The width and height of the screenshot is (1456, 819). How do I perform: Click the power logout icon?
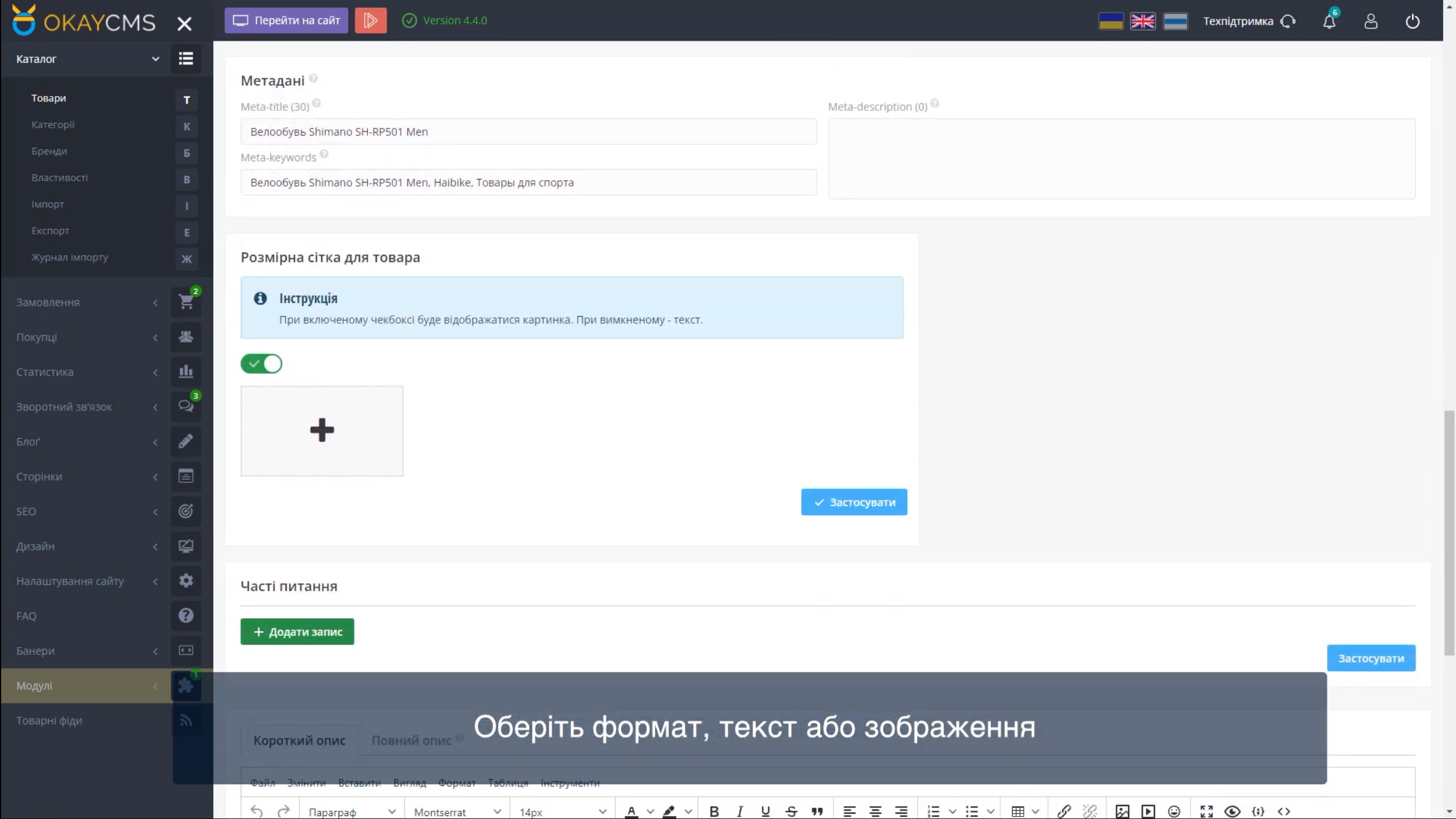(x=1412, y=21)
